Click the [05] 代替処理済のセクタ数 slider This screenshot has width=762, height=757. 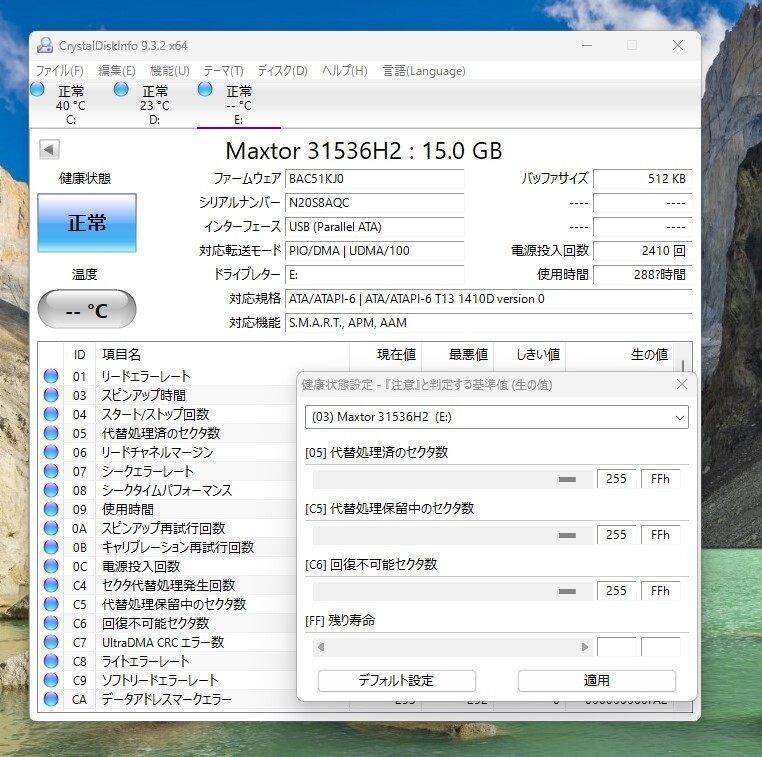(452, 479)
